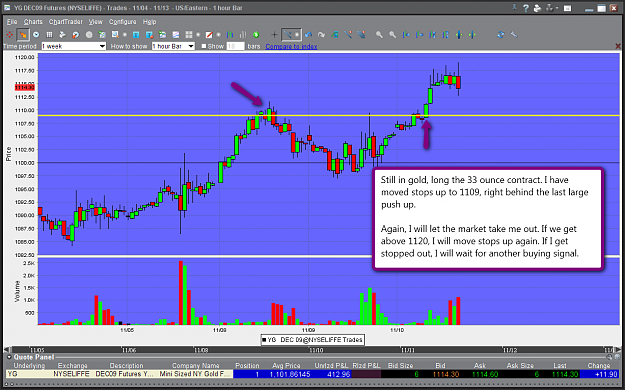Click the Avg Price value 1,101.86145
Screen dimensions: 625x390
click(x=289, y=374)
